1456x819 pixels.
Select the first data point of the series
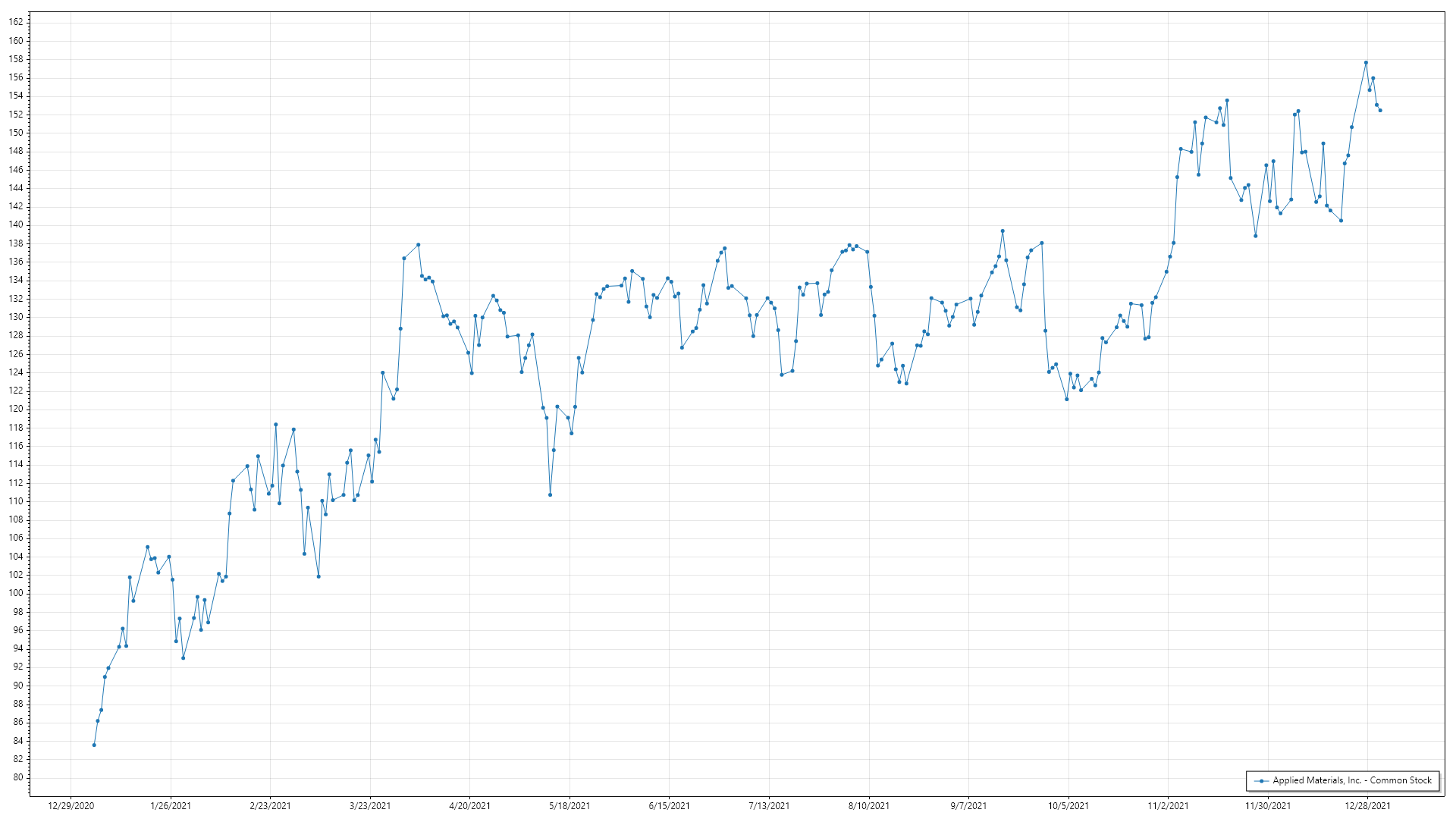click(94, 745)
